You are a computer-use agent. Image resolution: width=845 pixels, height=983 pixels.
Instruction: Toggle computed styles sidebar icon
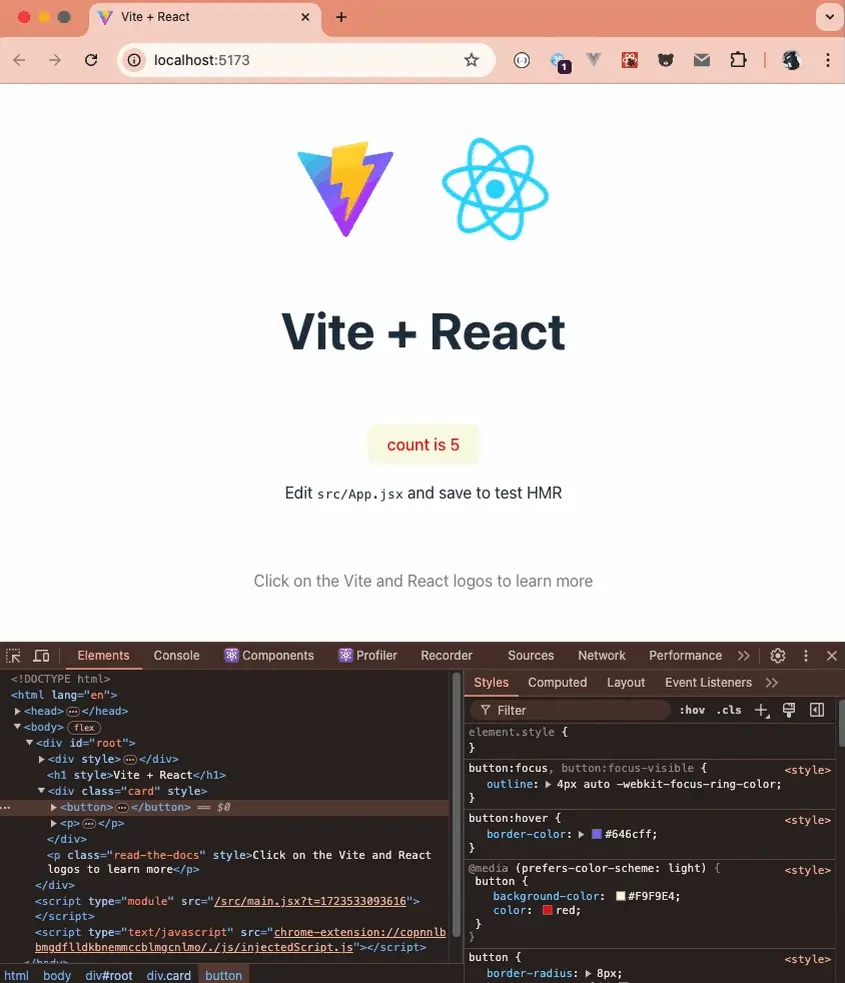pos(817,710)
